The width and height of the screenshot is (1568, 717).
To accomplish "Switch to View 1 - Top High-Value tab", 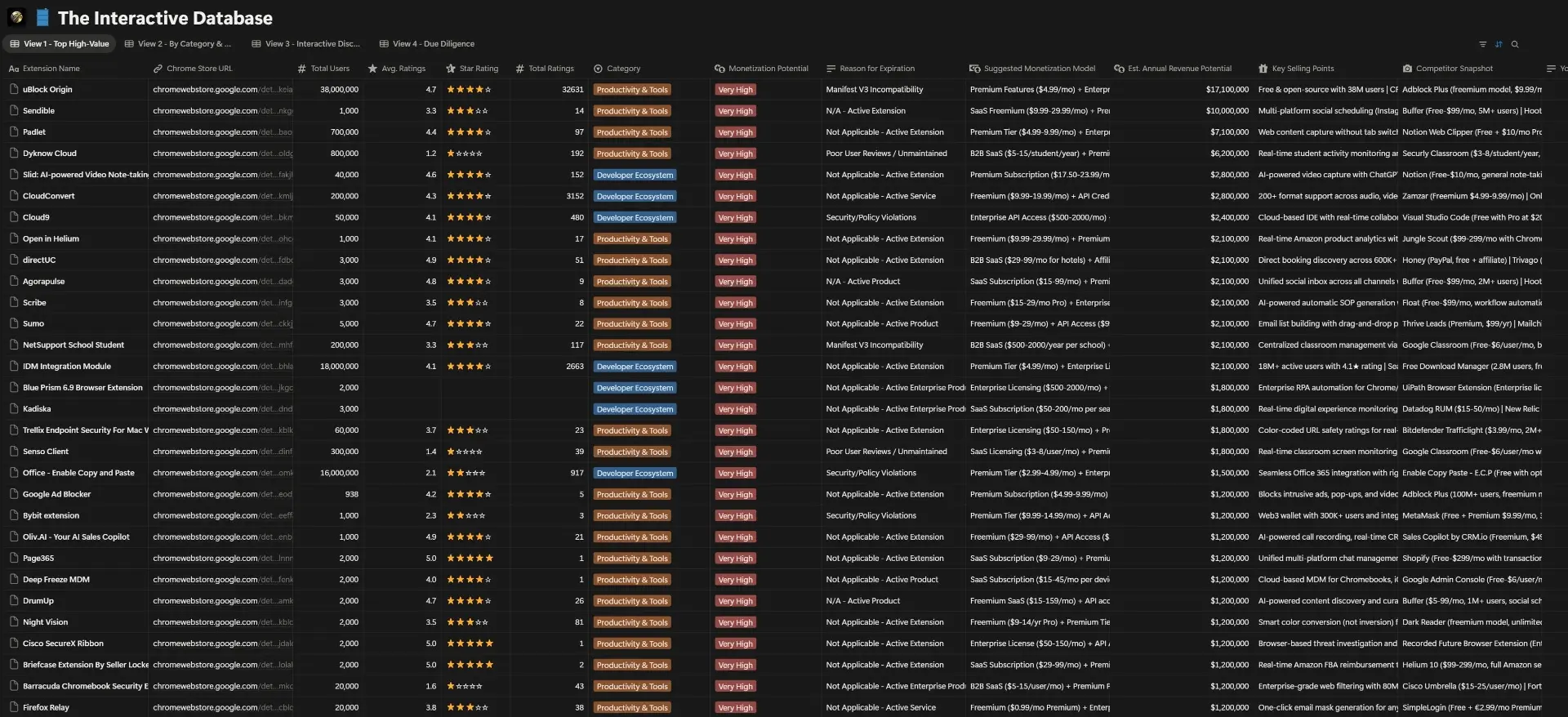I will pyautogui.click(x=60, y=44).
